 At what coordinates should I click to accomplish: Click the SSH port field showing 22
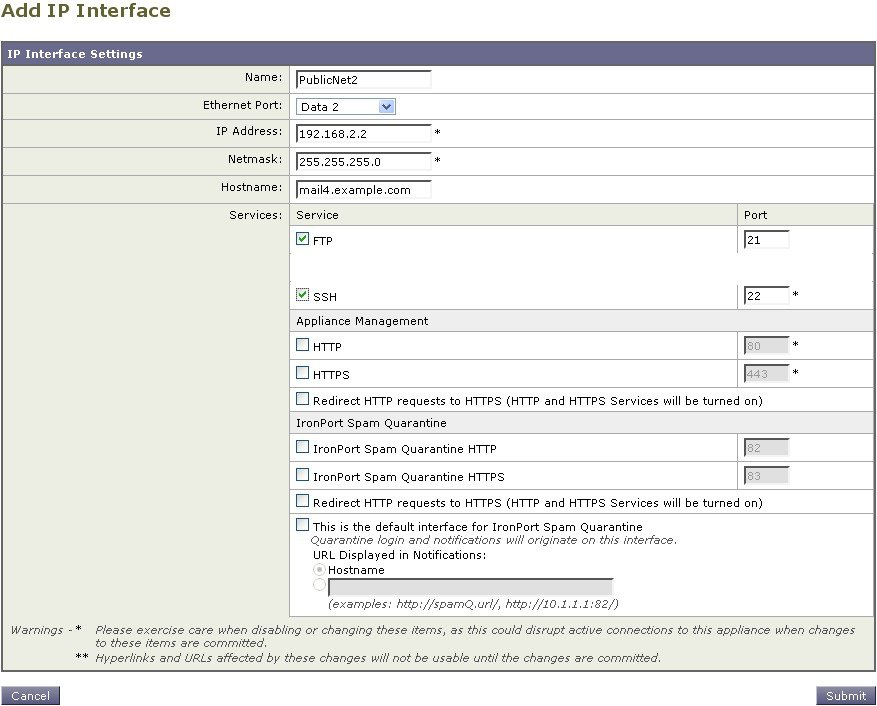765,294
